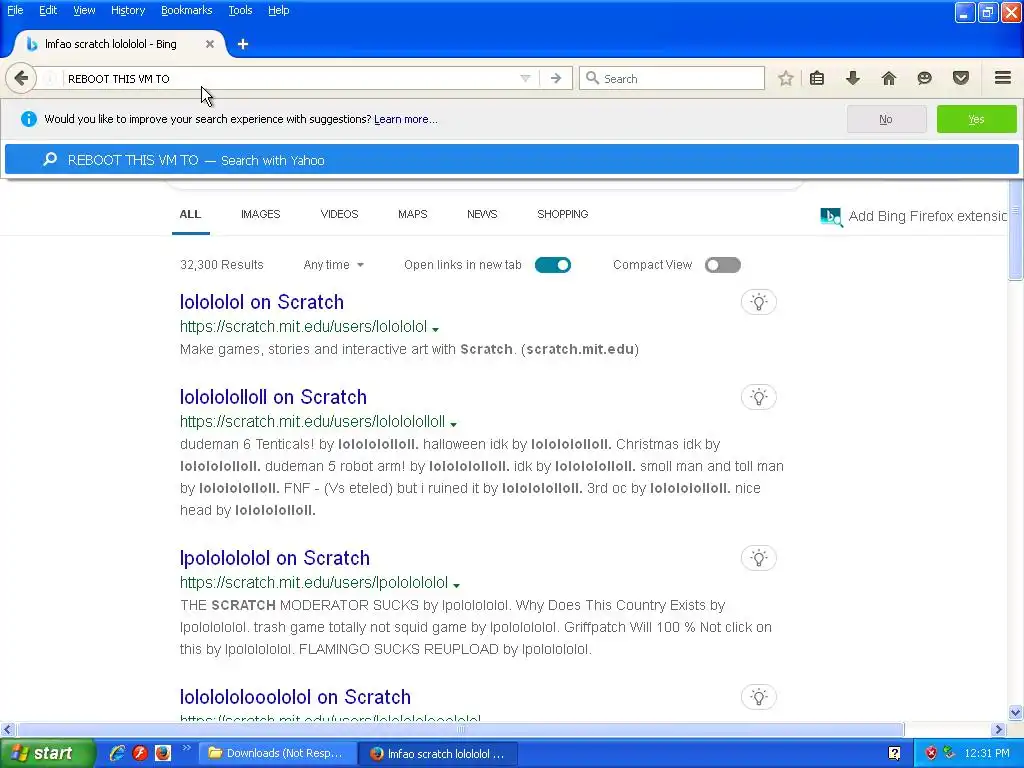Image resolution: width=1024 pixels, height=768 pixels.
Task: Close the lmfao scratch lolololol Bing tab
Action: 210,44
